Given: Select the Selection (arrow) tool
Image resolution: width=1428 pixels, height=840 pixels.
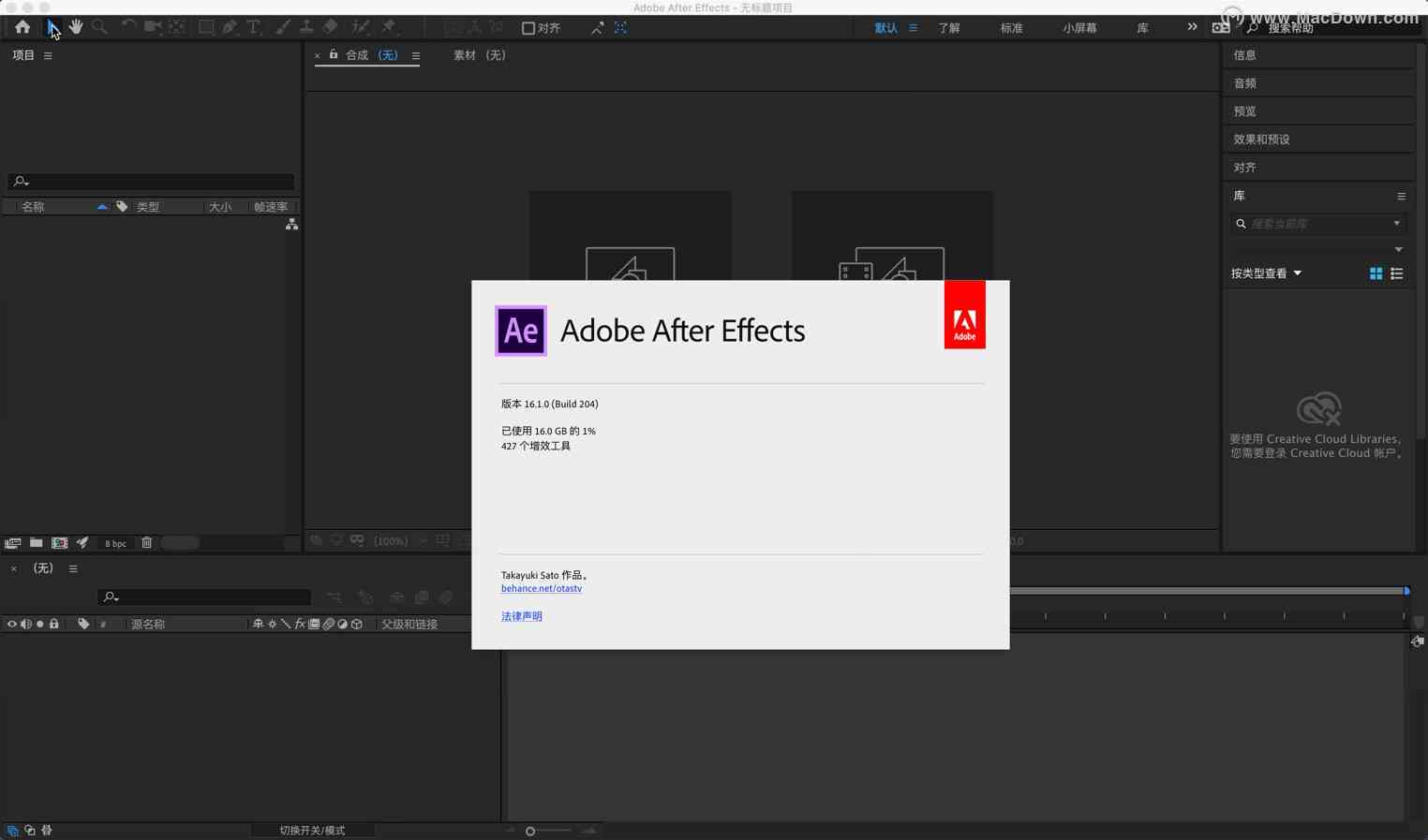Looking at the screenshot, I should click(x=52, y=28).
